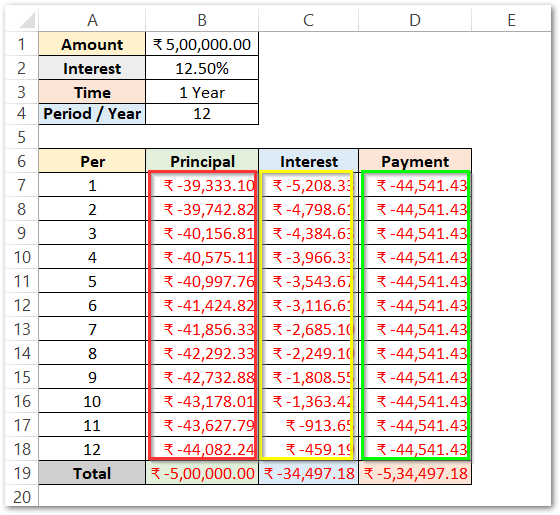Select principal cell ₹ -40,575.11
Image resolution: width=560 pixels, height=515 pixels.
point(202,257)
